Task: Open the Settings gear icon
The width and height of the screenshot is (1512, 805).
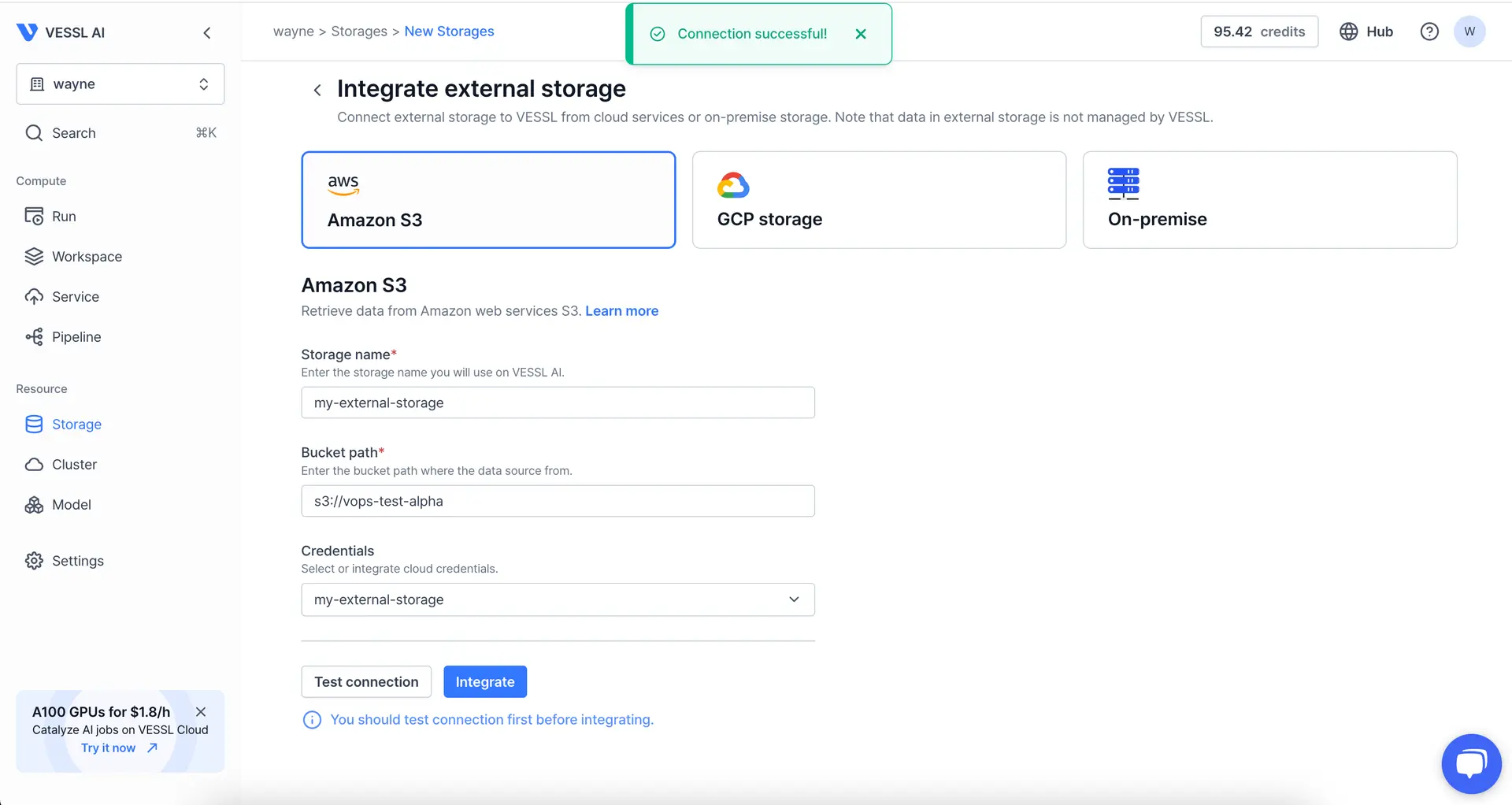Action: [x=34, y=561]
